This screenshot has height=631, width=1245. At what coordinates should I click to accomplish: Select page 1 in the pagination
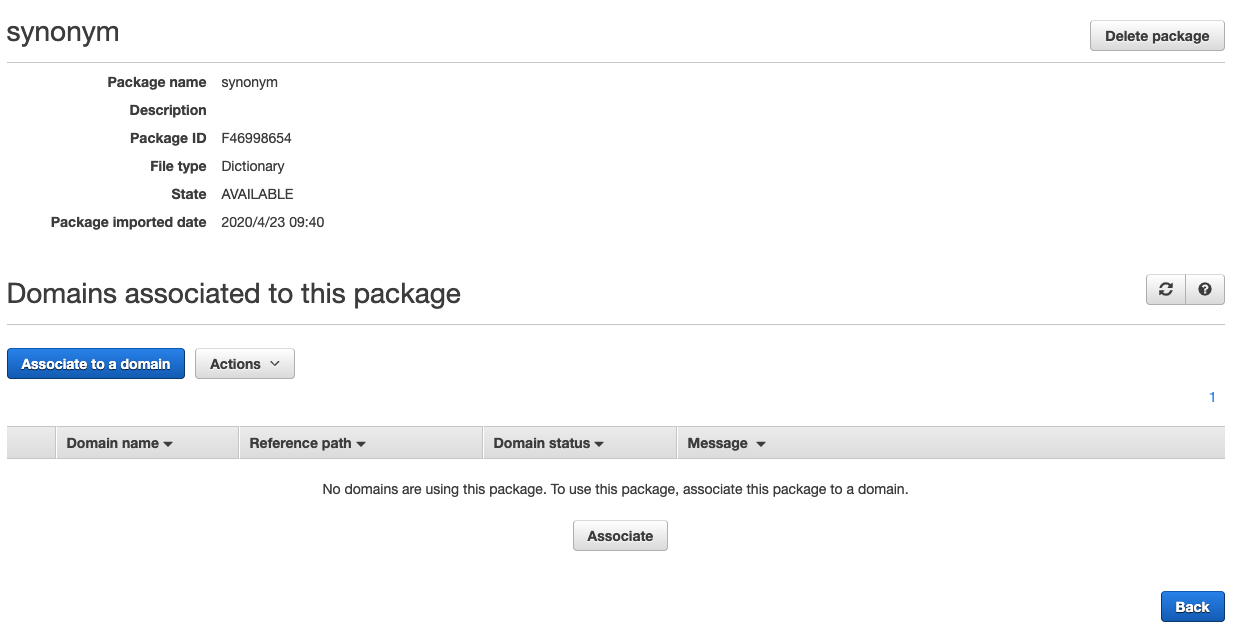[x=1212, y=397]
